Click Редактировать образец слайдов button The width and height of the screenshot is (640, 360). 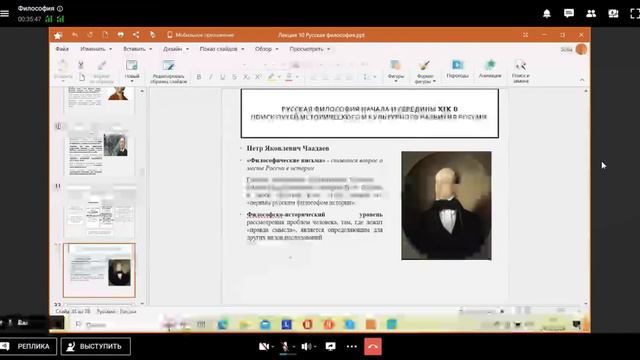[x=169, y=72]
